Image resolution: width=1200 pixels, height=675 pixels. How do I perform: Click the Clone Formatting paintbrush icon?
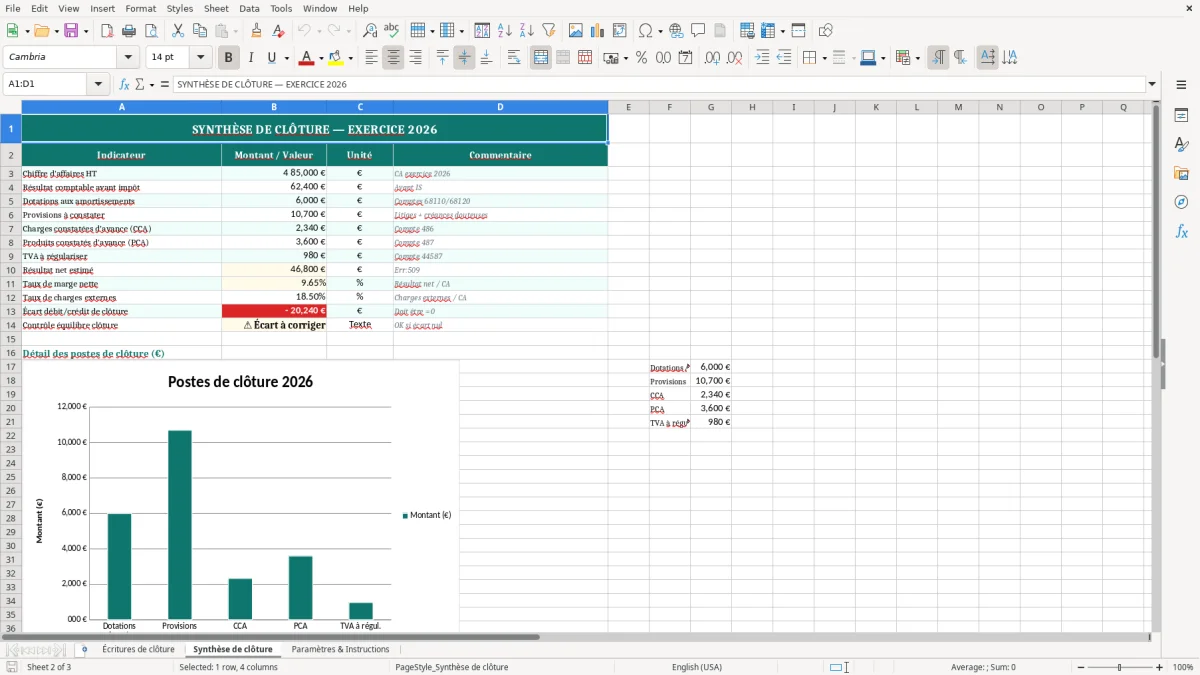coord(256,31)
